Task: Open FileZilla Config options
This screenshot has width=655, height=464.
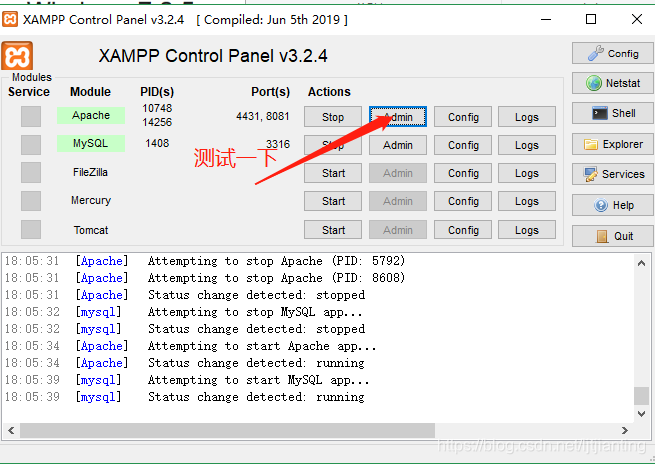Action: tap(463, 173)
